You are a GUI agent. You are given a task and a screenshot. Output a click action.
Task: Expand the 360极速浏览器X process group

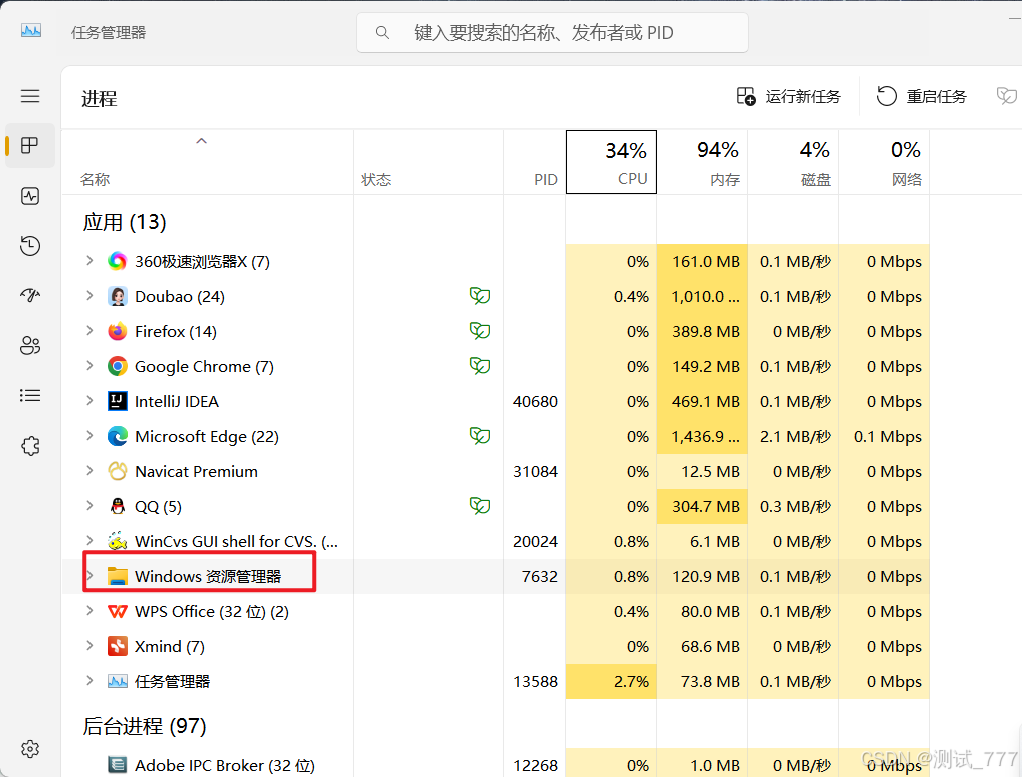pos(90,261)
